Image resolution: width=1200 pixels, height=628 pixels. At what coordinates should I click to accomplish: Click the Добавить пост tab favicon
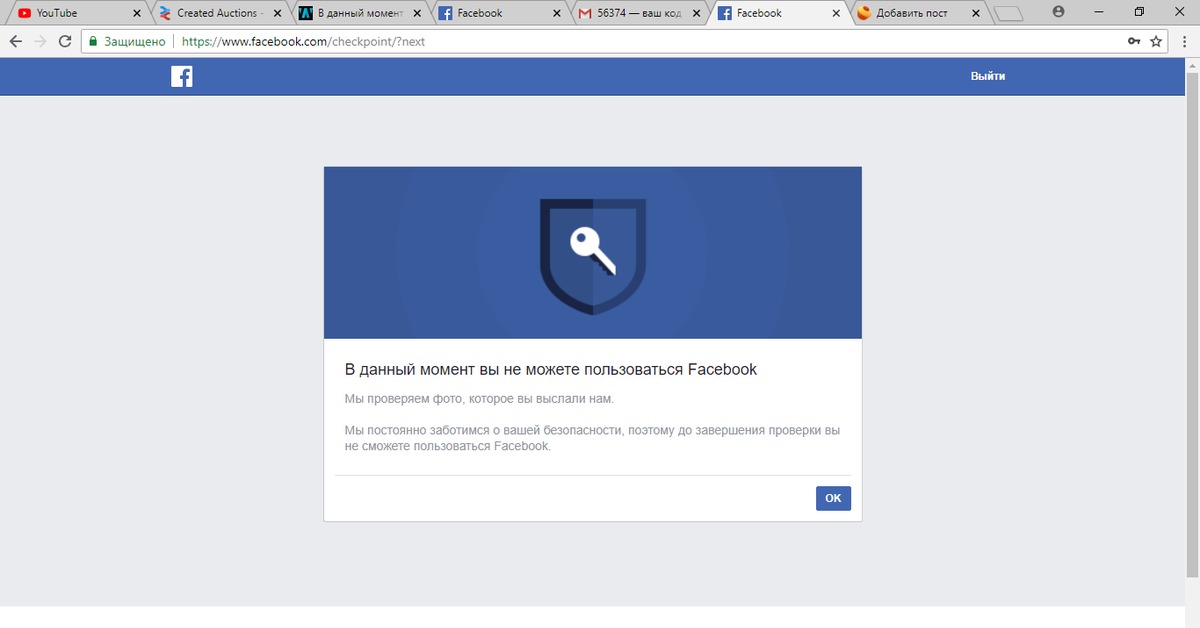click(x=864, y=13)
